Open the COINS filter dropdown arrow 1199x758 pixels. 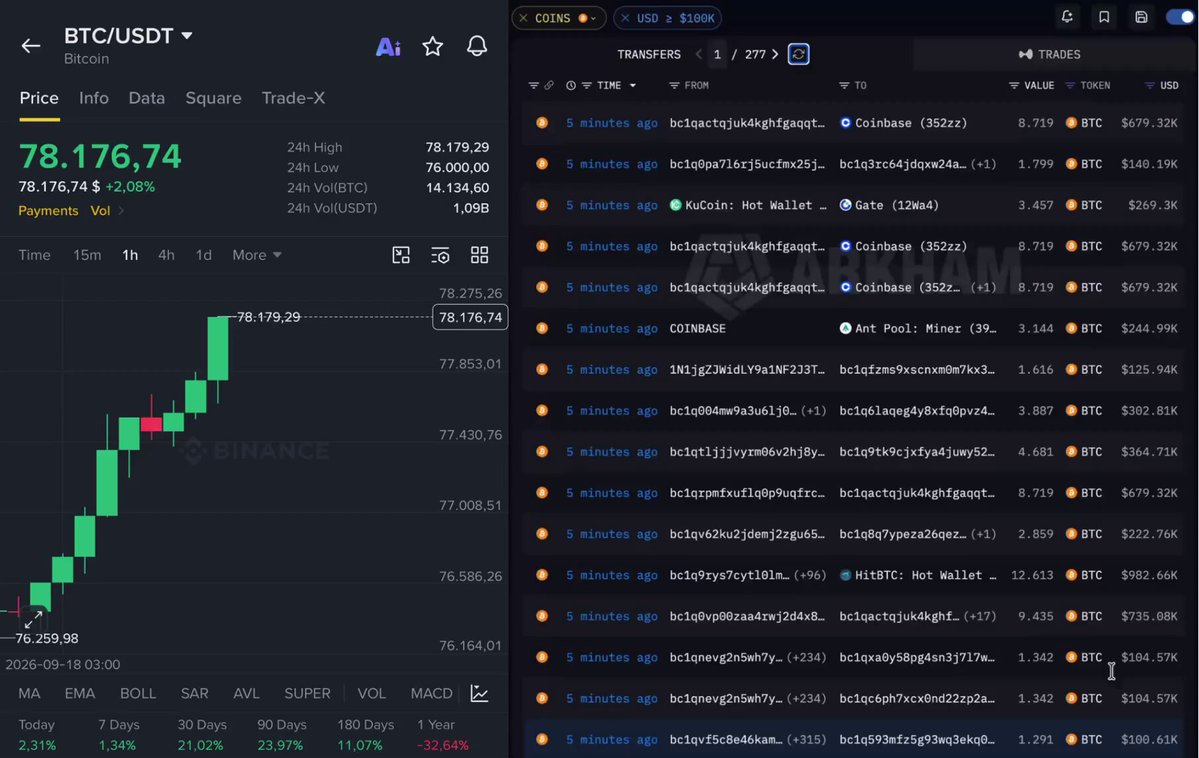(x=593, y=18)
